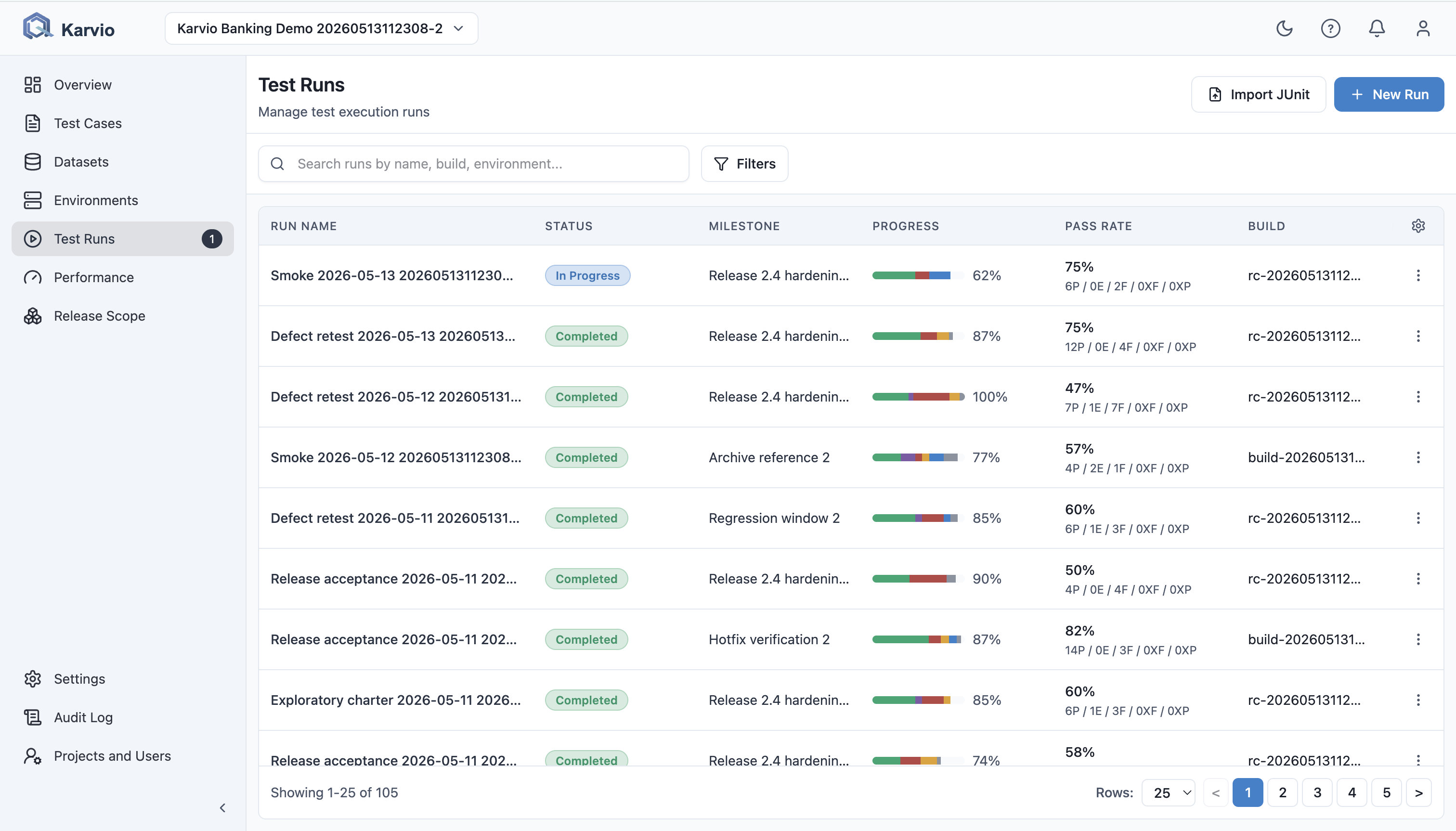Viewport: 1456px width, 831px height.
Task: Open the user profile icon
Action: [1423, 28]
